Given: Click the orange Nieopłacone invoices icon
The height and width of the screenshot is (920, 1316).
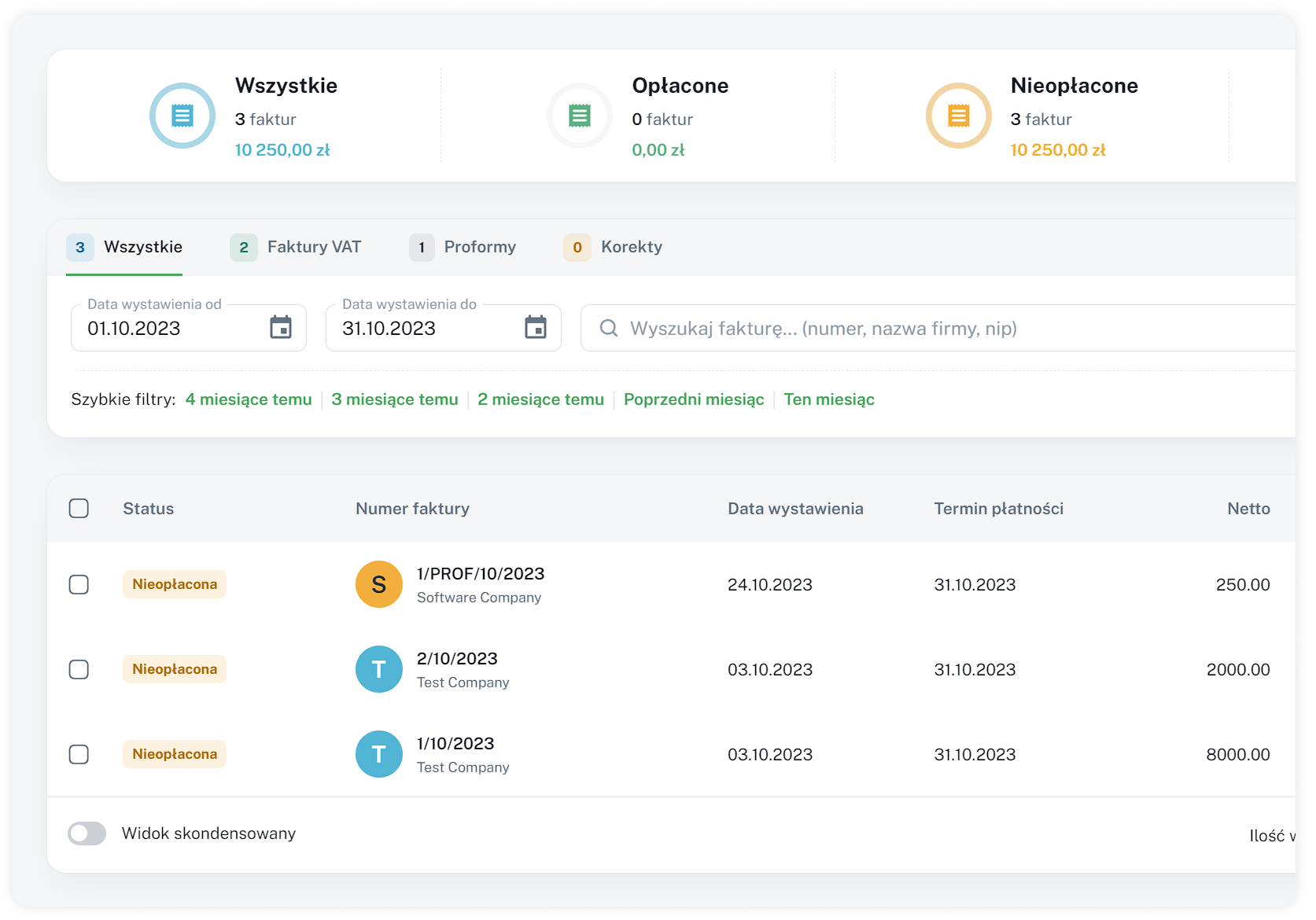Looking at the screenshot, I should (958, 116).
